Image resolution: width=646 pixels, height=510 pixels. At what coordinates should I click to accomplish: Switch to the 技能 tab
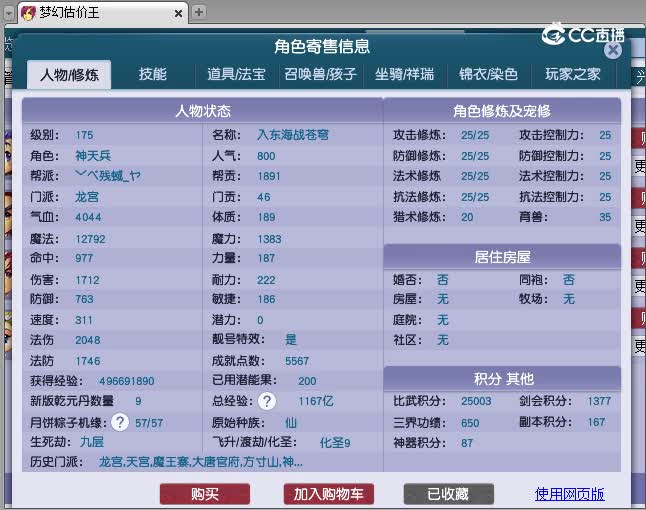pyautogui.click(x=153, y=74)
